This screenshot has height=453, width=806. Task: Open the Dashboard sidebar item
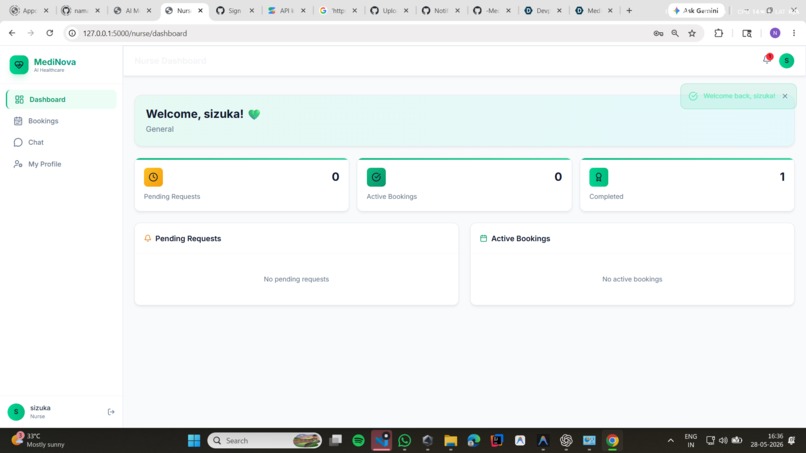[x=61, y=99]
